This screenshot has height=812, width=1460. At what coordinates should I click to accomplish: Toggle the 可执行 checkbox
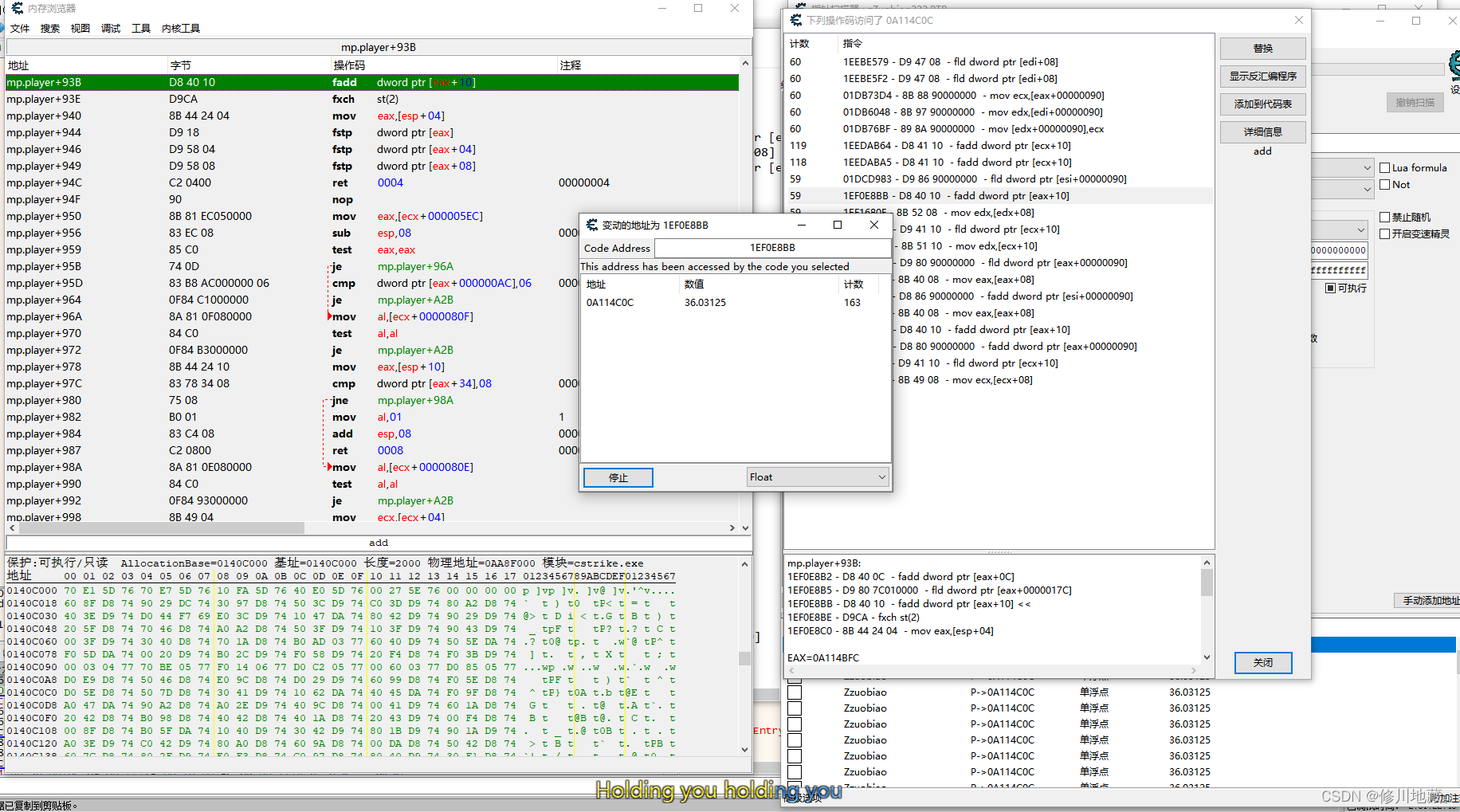pos(1330,288)
